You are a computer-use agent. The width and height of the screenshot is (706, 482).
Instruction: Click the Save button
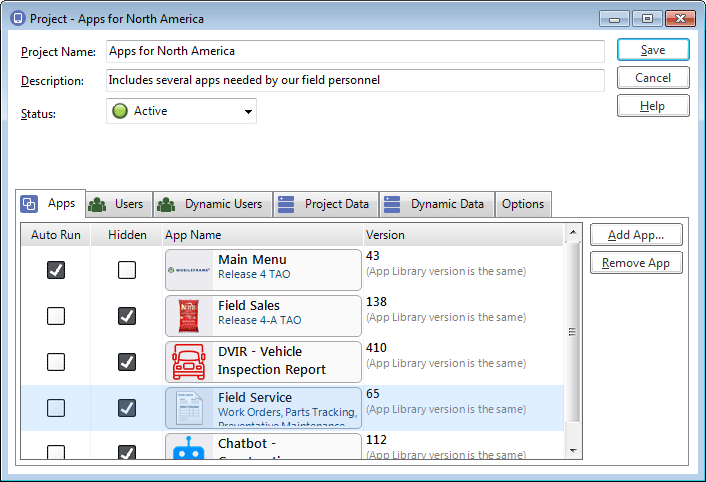[x=653, y=50]
